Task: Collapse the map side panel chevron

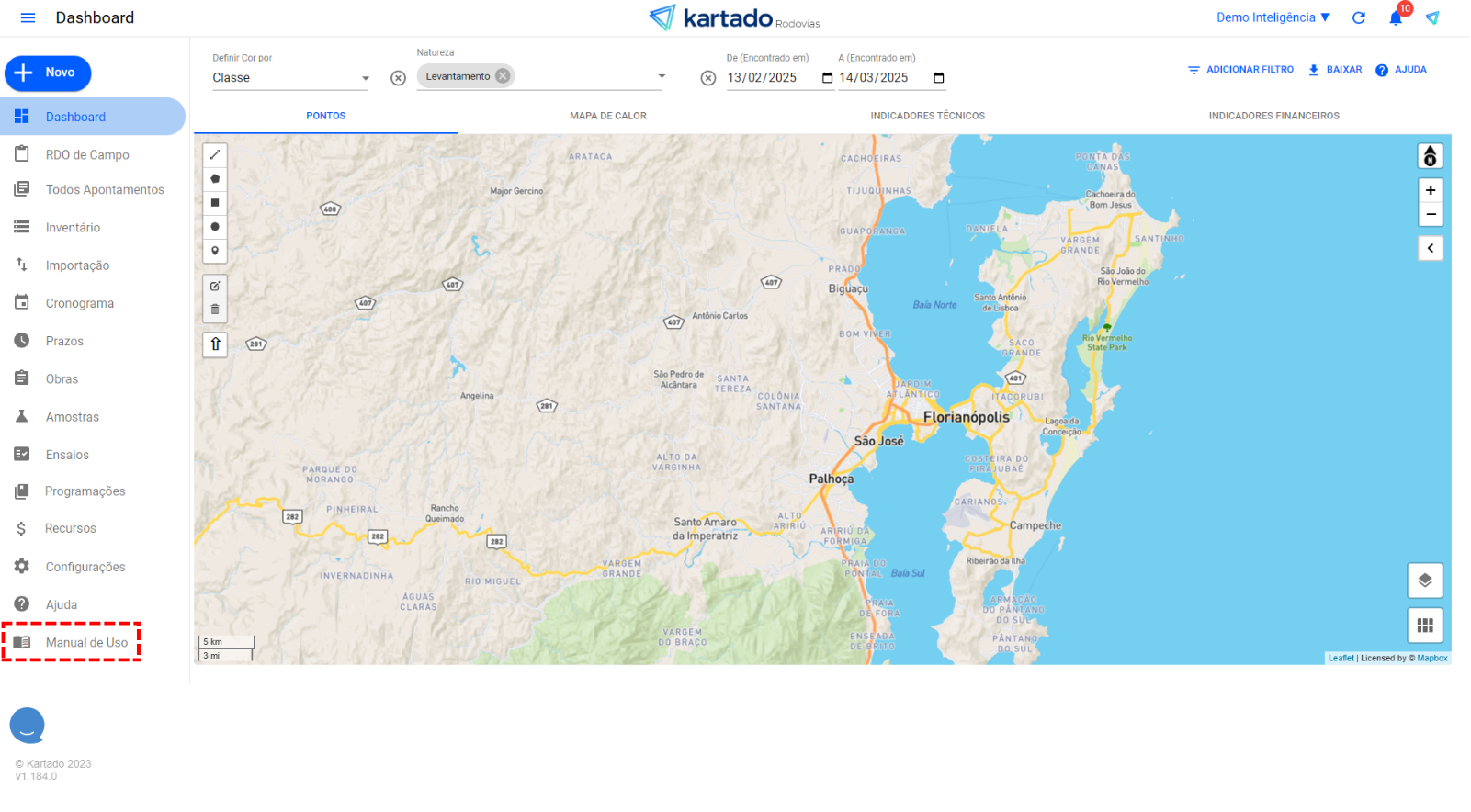Action: (1430, 248)
